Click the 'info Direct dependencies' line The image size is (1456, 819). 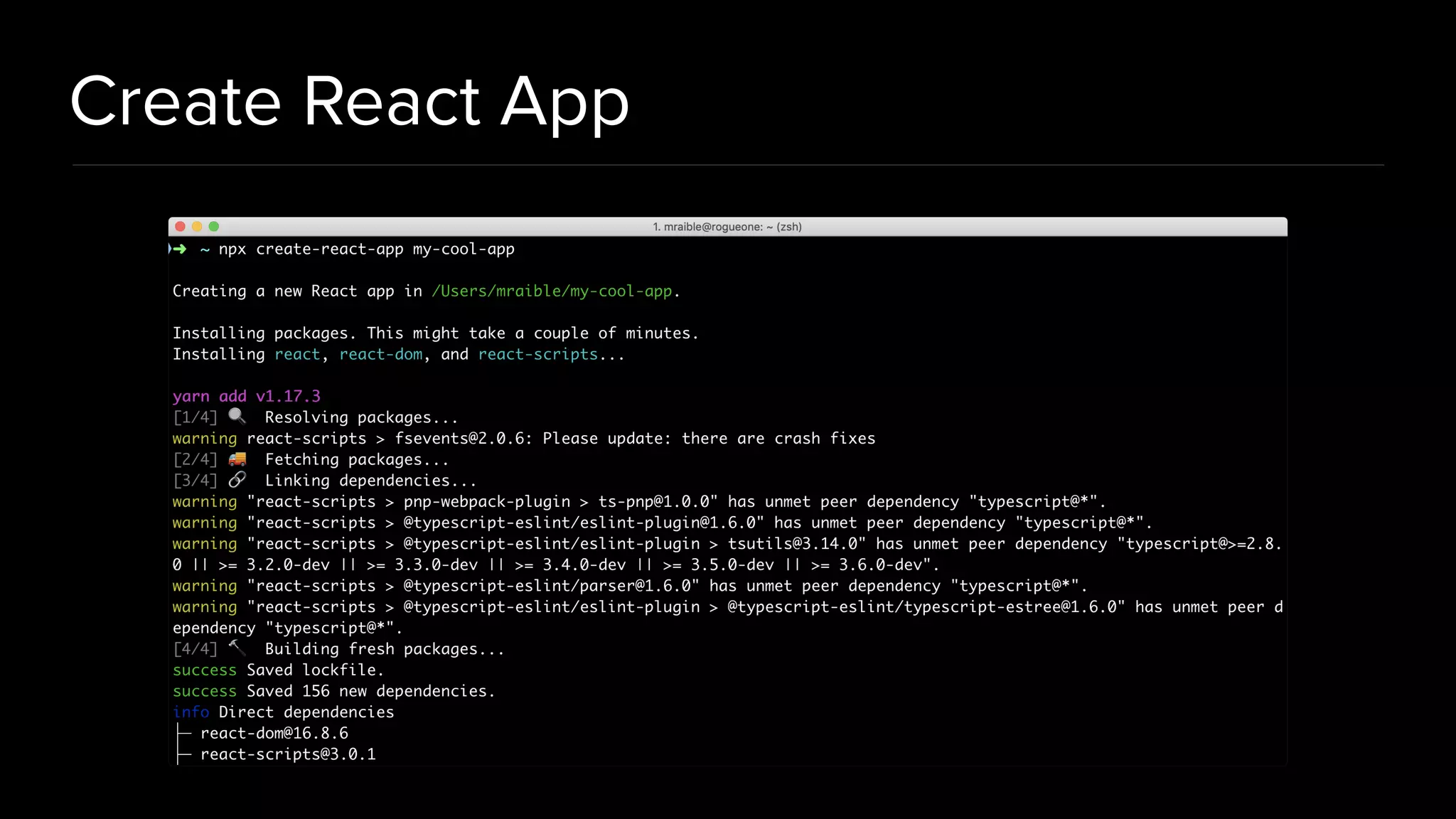(283, 712)
